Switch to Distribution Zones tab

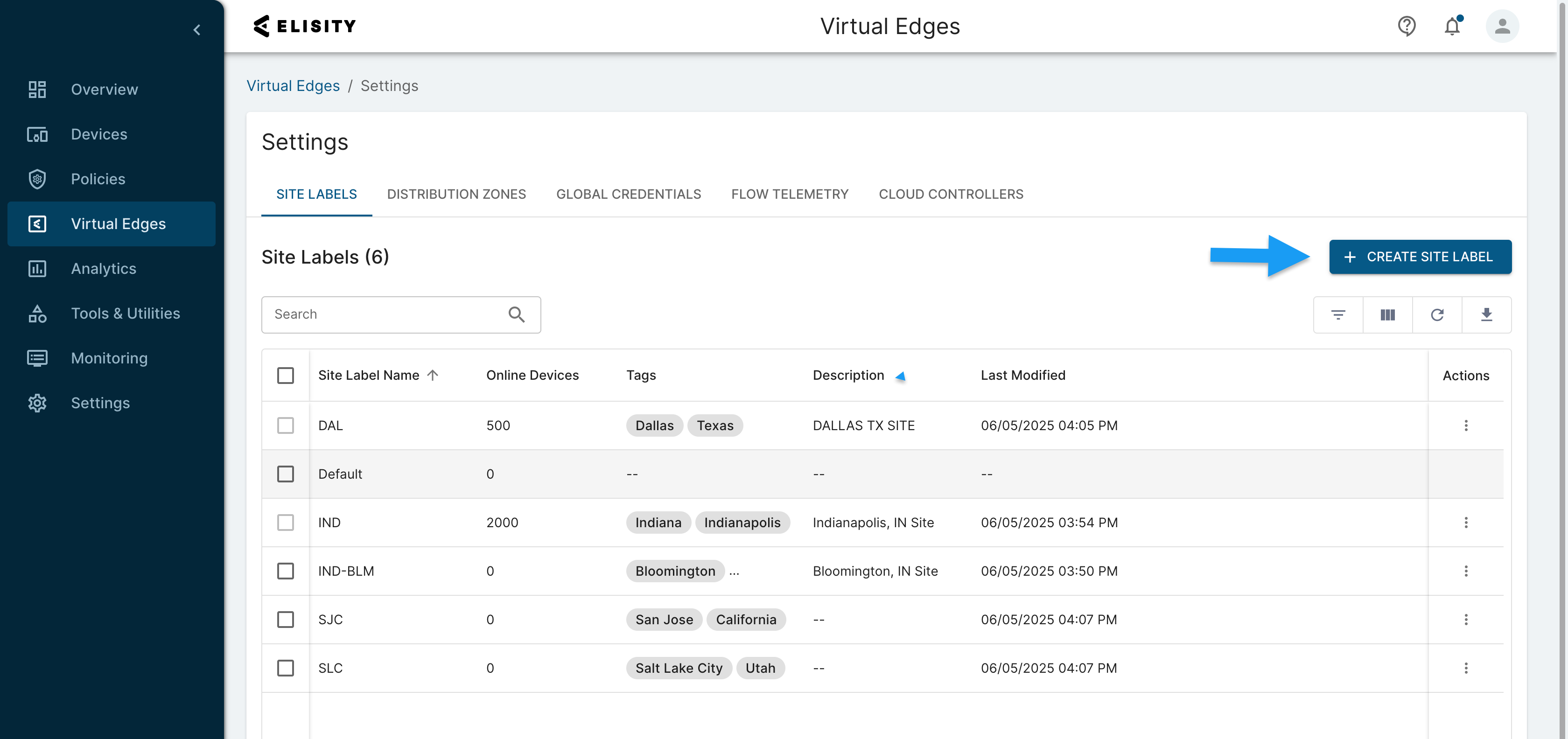456,194
